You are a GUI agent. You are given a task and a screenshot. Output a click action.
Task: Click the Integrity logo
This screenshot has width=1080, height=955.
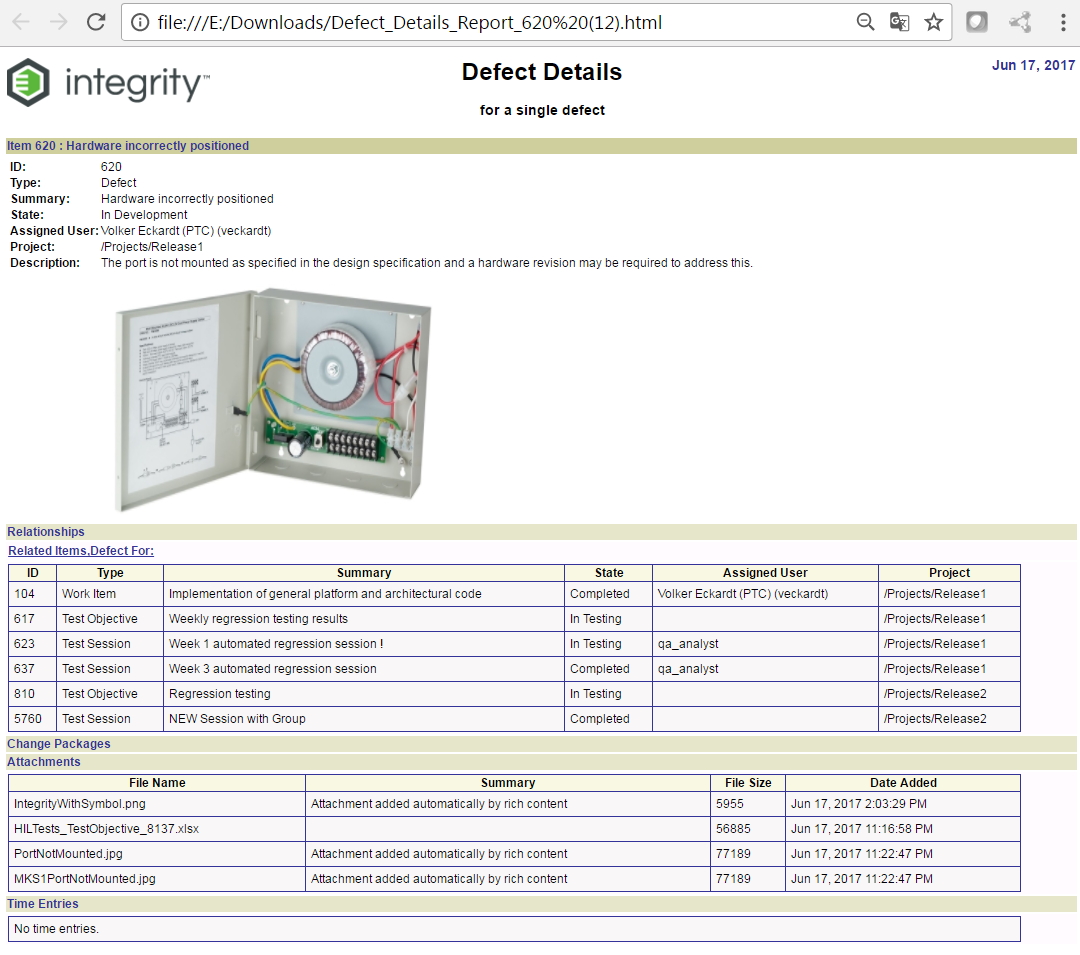click(108, 83)
